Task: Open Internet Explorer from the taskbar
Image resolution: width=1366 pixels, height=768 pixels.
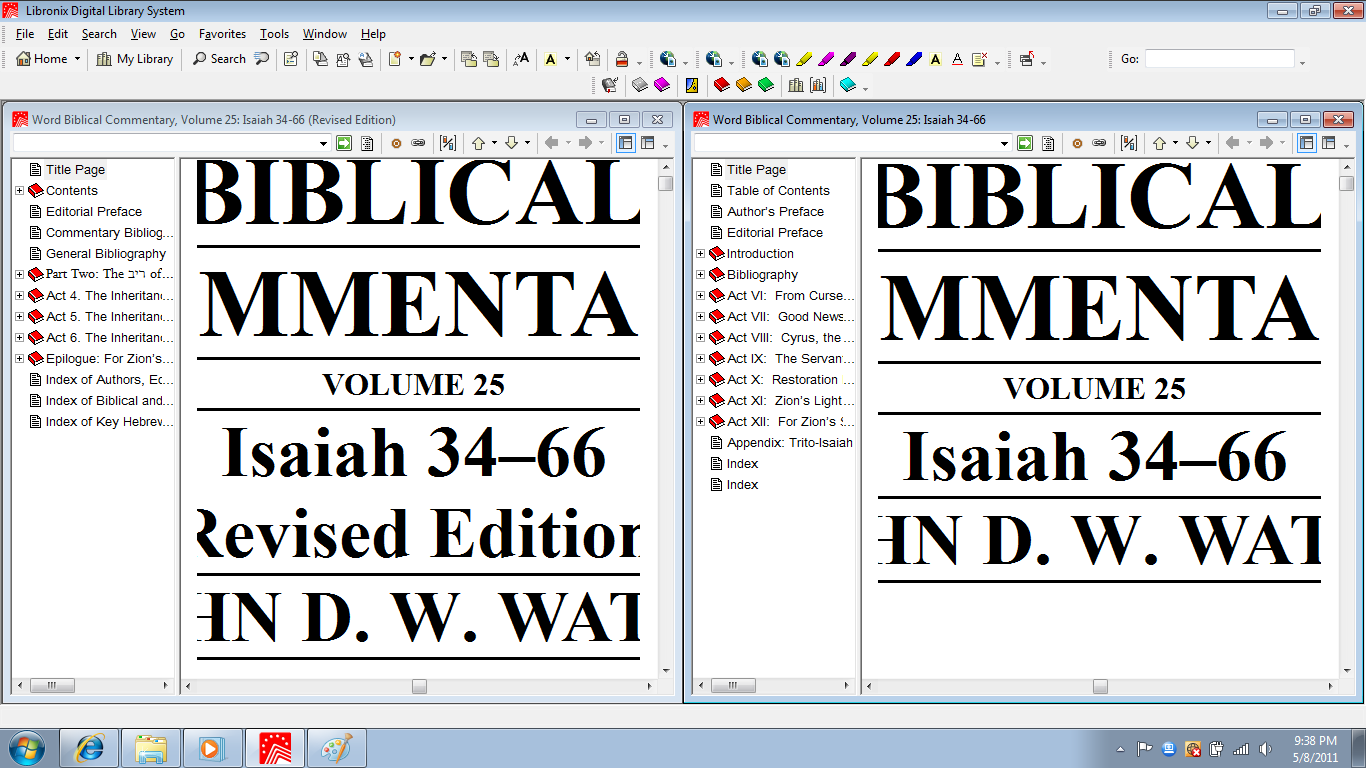Action: [x=90, y=748]
